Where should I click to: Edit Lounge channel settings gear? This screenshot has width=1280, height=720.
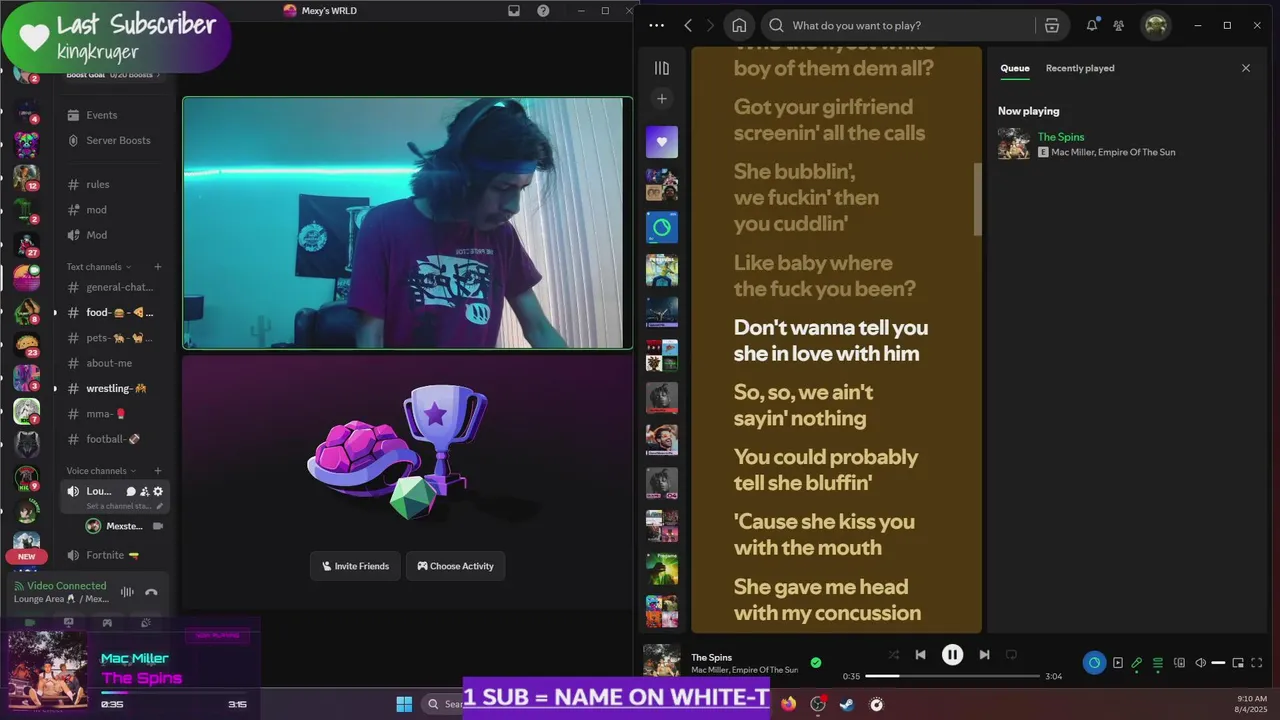[x=158, y=491]
